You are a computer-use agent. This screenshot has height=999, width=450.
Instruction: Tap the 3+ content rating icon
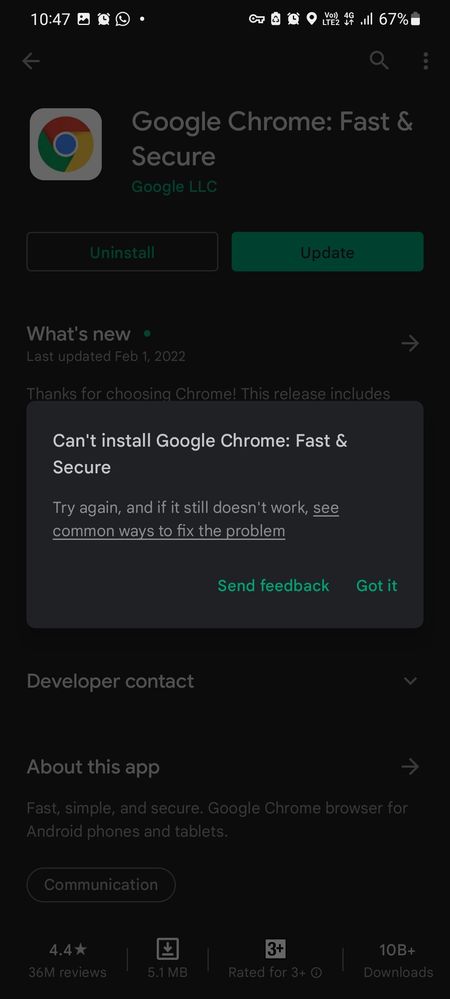275,949
